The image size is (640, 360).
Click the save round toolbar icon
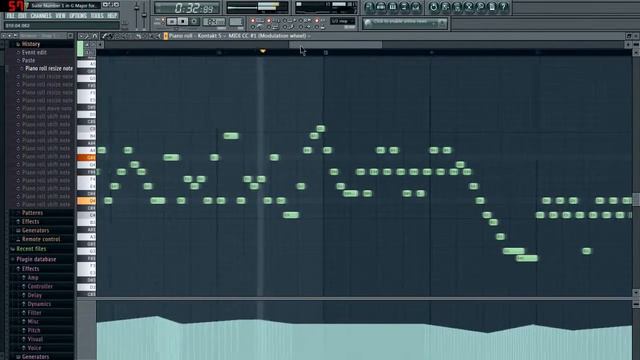pyautogui.click(x=445, y=7)
